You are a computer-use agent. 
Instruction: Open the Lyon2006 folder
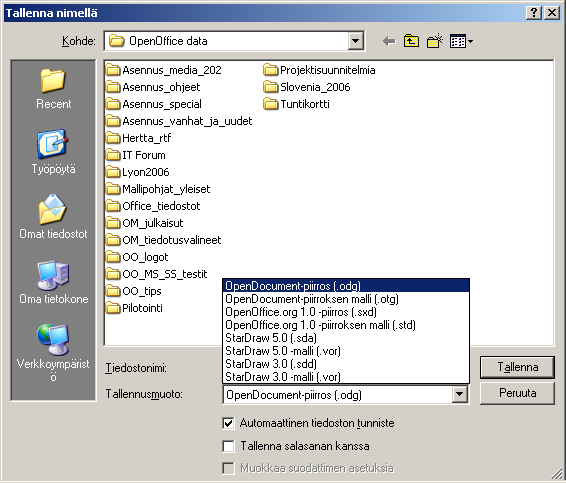pos(138,172)
